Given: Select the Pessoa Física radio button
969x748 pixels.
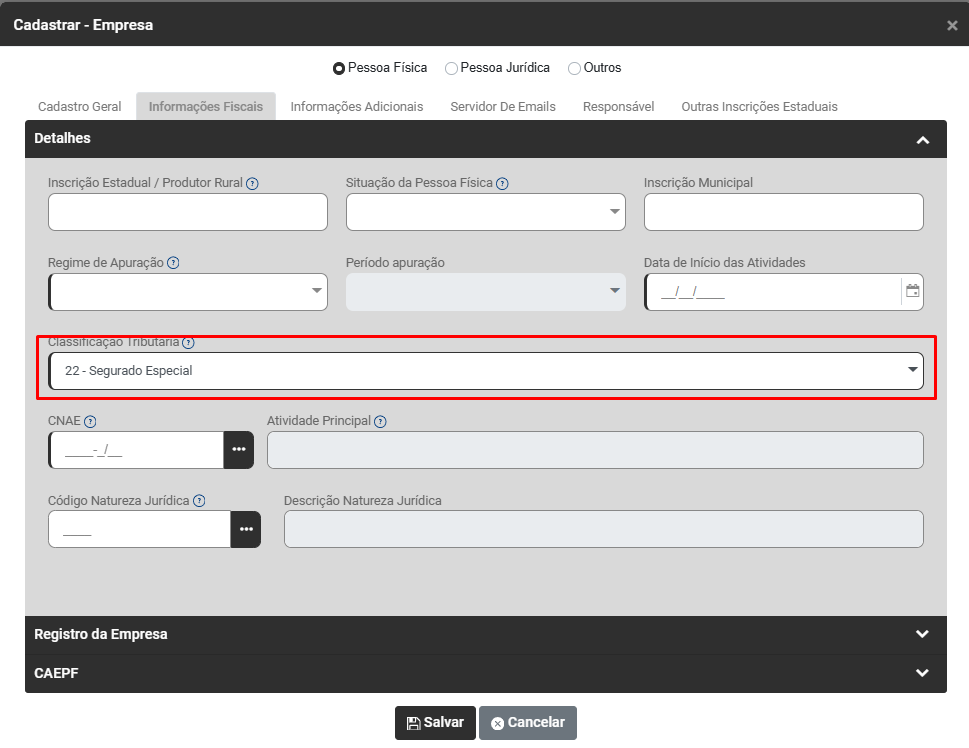Looking at the screenshot, I should pyautogui.click(x=339, y=69).
